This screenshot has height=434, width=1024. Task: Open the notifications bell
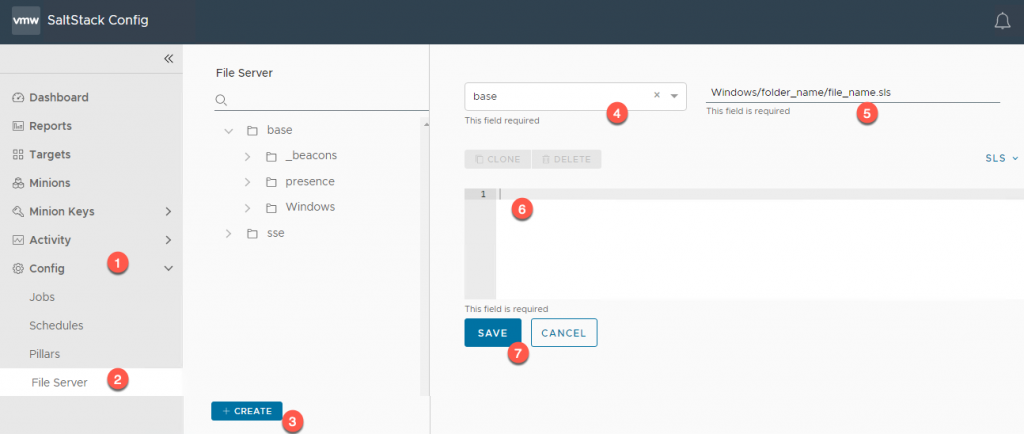pos(1002,21)
